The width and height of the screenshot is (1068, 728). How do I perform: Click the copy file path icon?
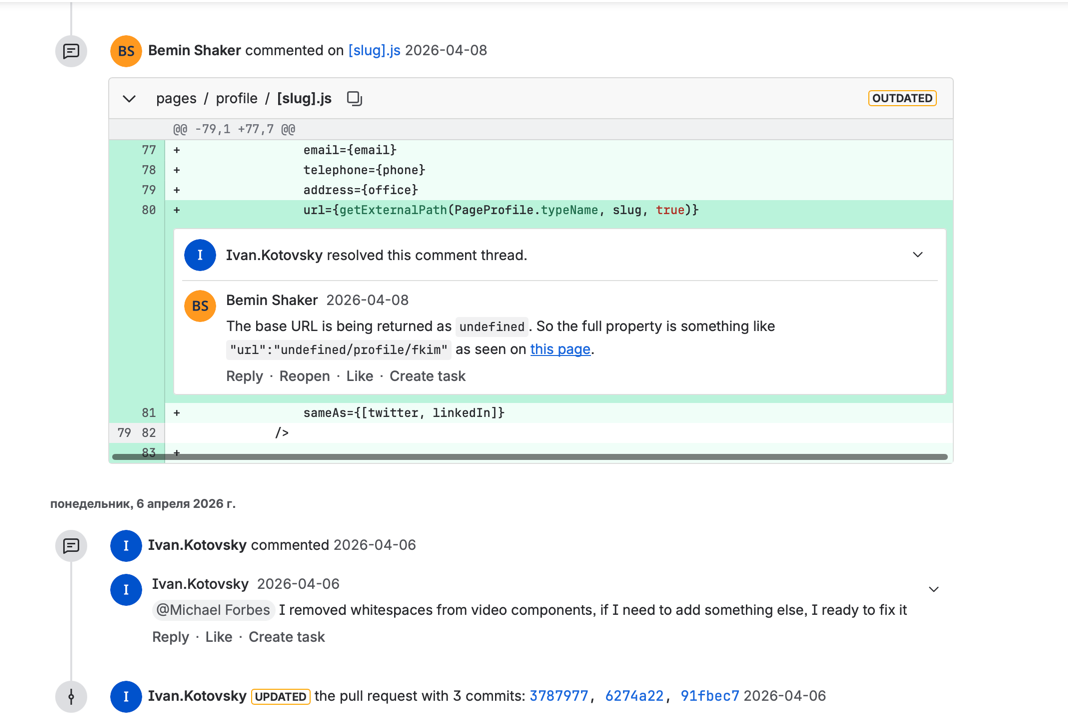point(354,98)
